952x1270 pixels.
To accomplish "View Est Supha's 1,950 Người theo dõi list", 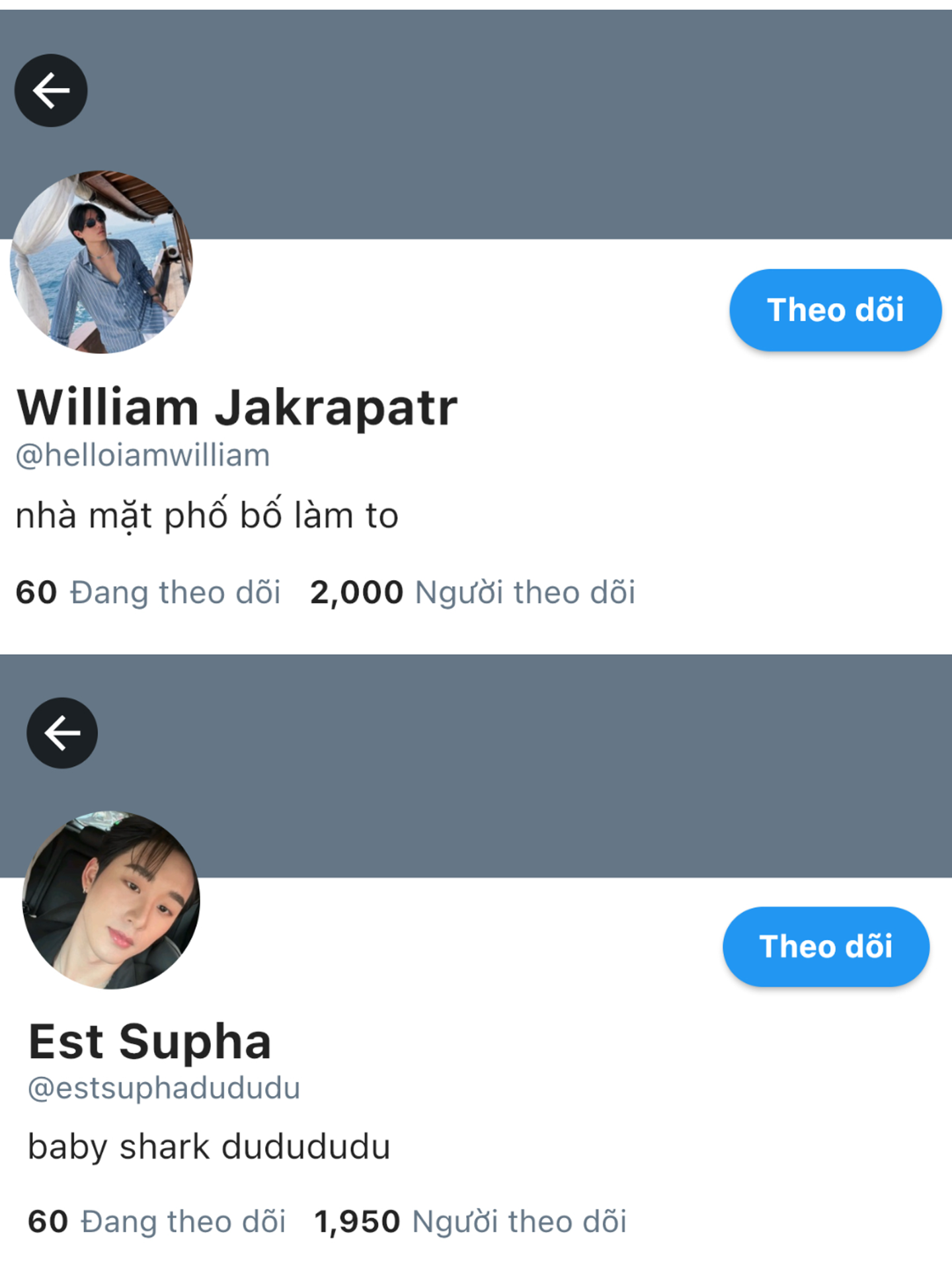I will [x=470, y=1221].
